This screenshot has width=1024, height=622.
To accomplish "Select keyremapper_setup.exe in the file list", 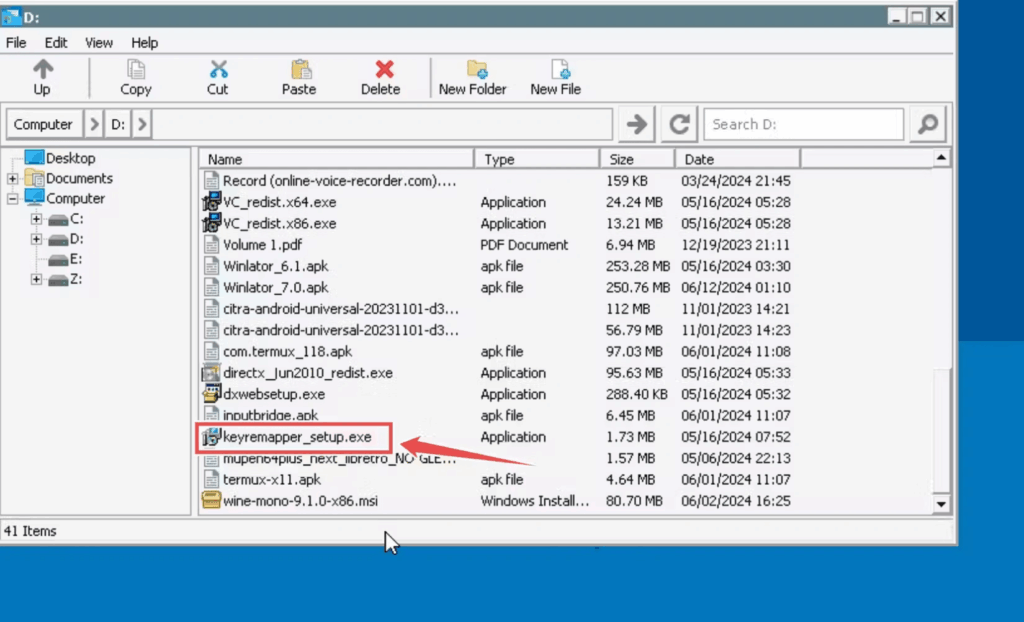I will click(296, 437).
